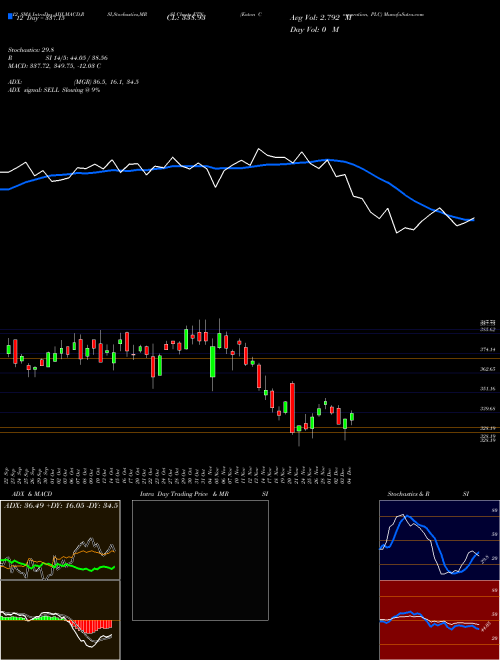
Task: Open the red RSI mini chart
Action: click(439, 620)
